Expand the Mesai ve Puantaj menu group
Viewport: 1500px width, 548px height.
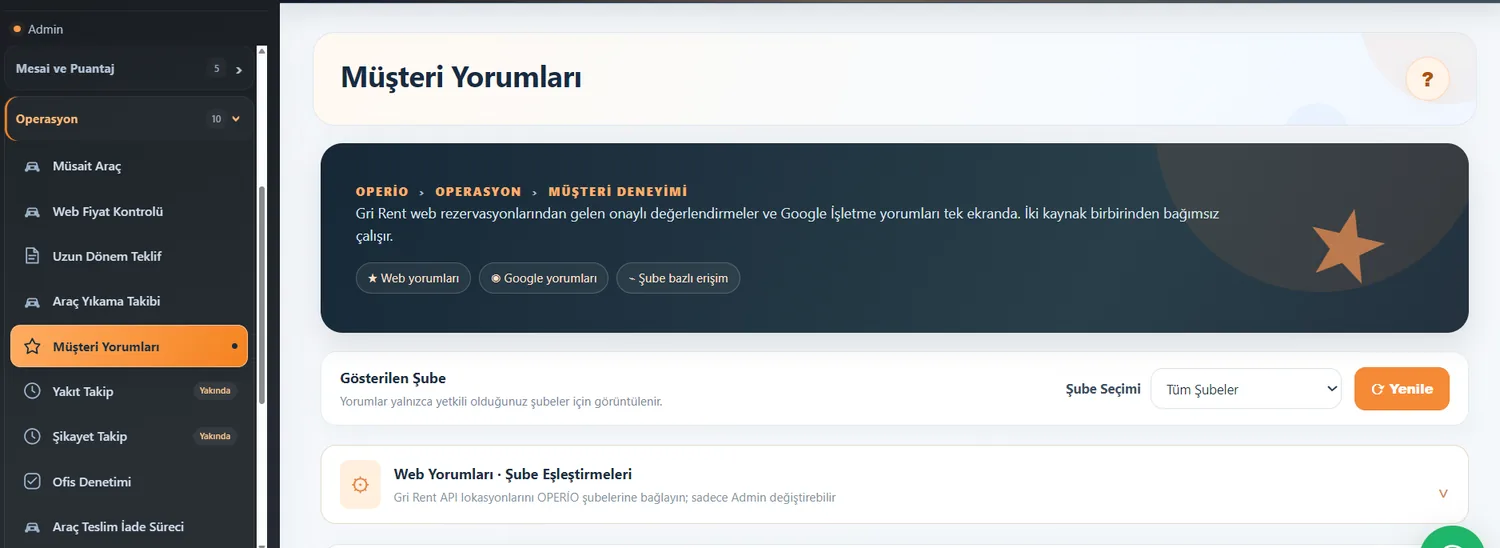(x=128, y=69)
